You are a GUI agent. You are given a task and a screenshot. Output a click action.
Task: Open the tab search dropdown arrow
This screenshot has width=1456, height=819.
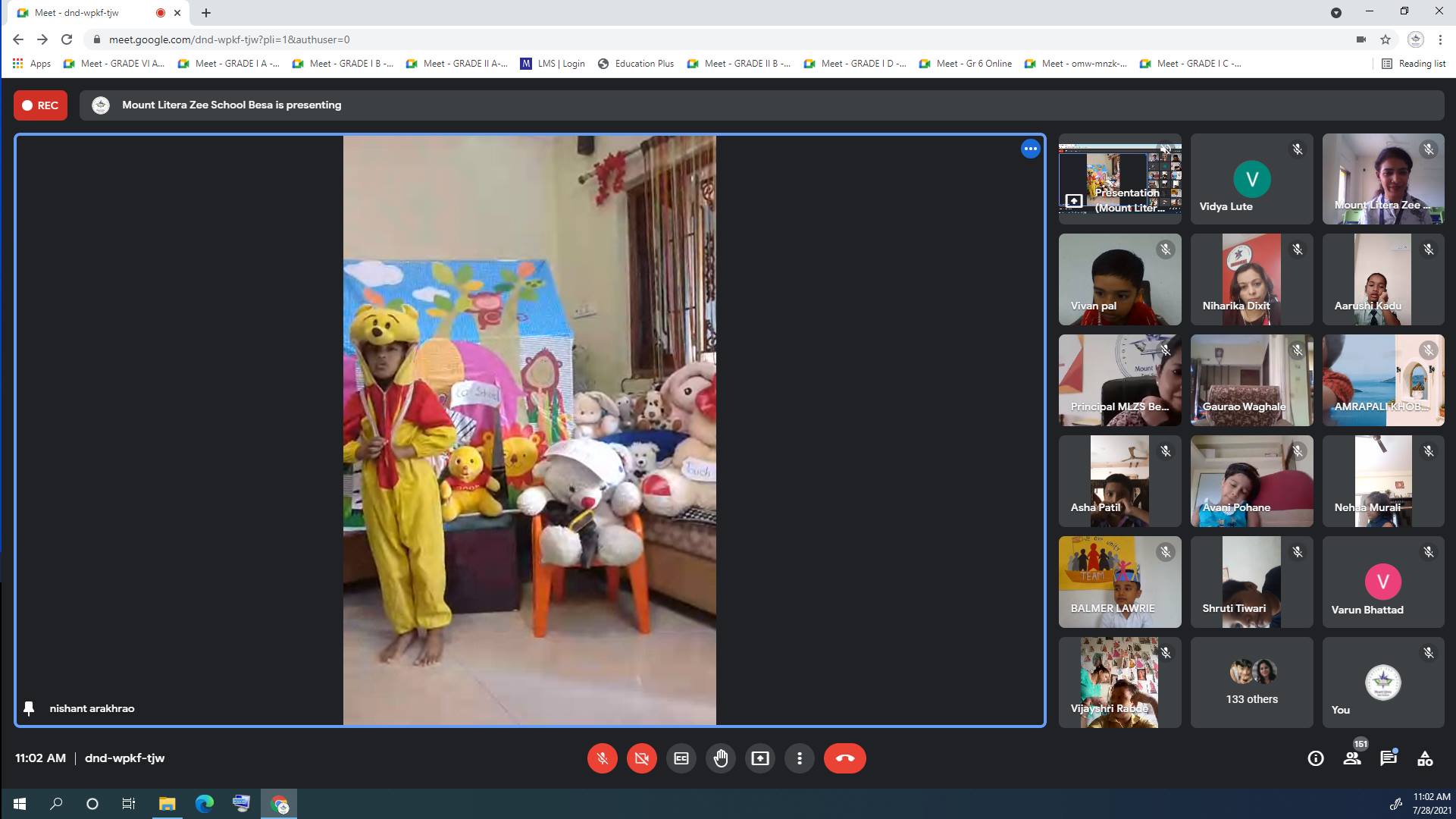tap(1336, 13)
